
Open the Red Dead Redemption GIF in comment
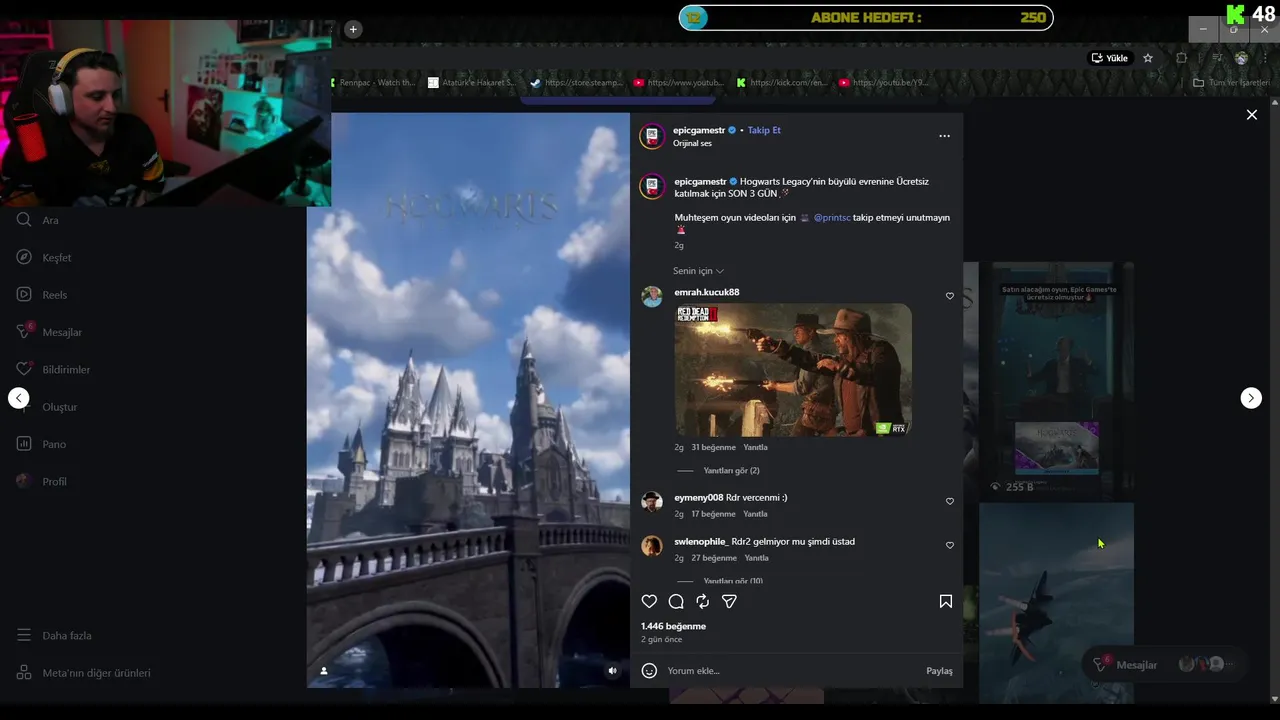pyautogui.click(x=793, y=370)
